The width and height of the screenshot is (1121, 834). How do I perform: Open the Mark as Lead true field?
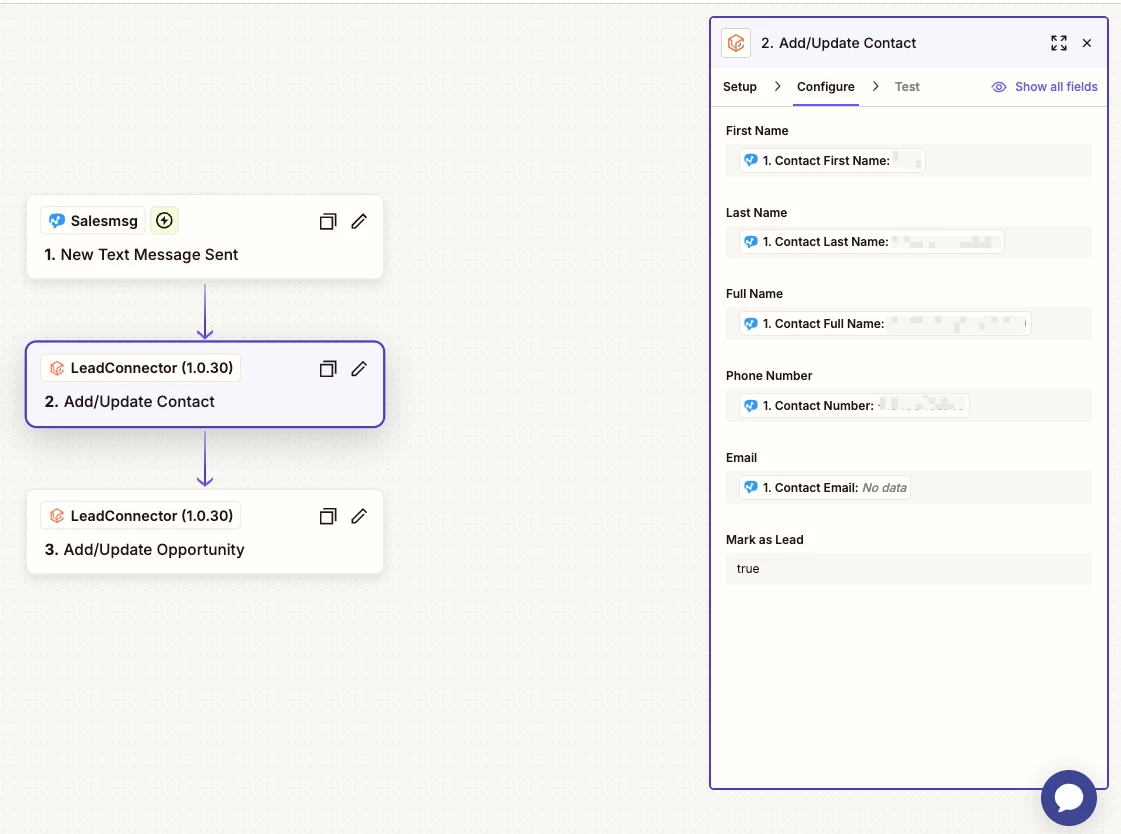tap(909, 570)
